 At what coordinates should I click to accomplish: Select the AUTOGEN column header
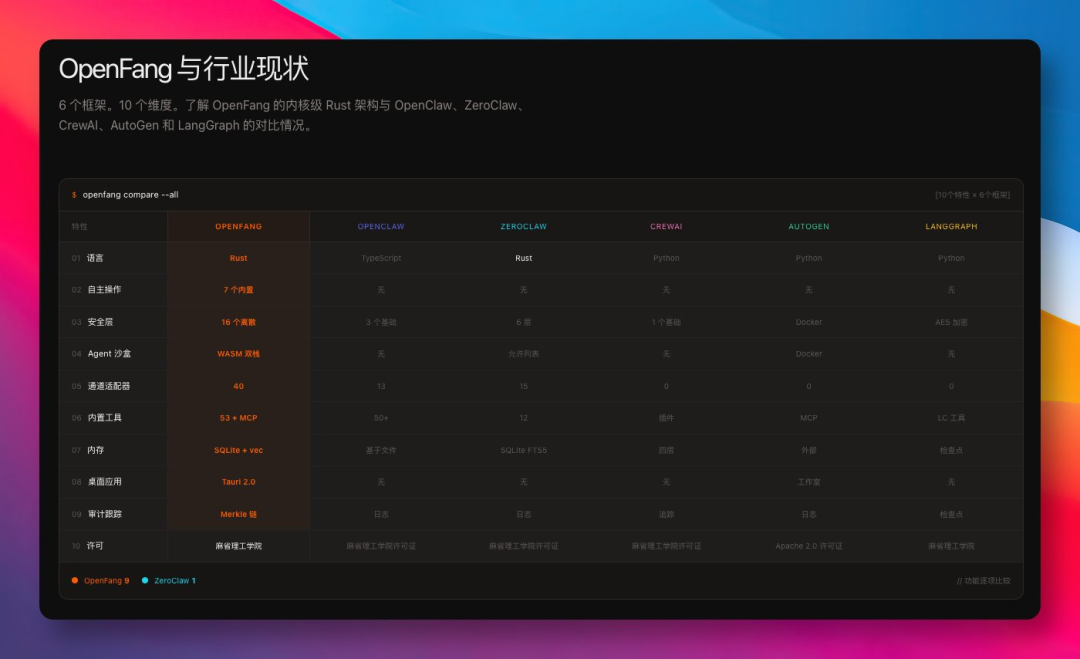click(x=808, y=226)
